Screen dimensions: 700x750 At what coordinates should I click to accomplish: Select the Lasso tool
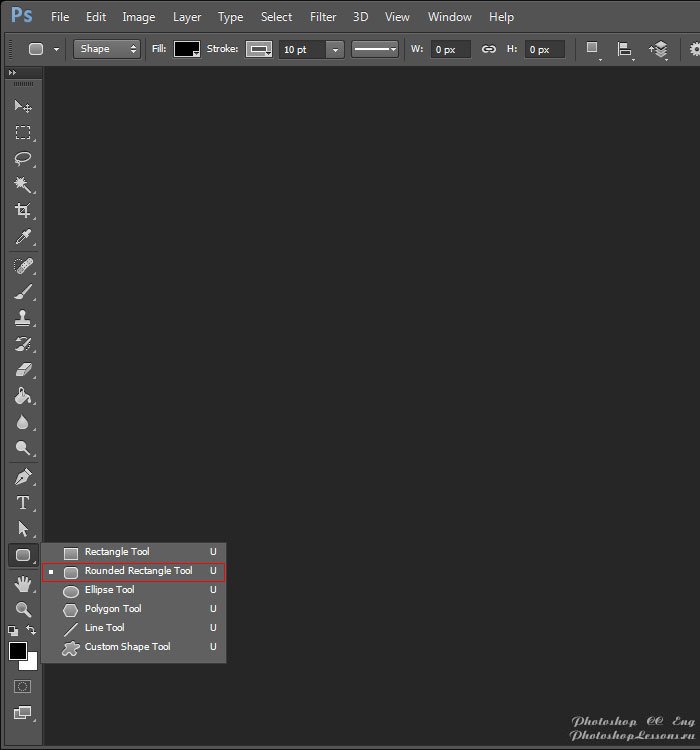[x=22, y=159]
